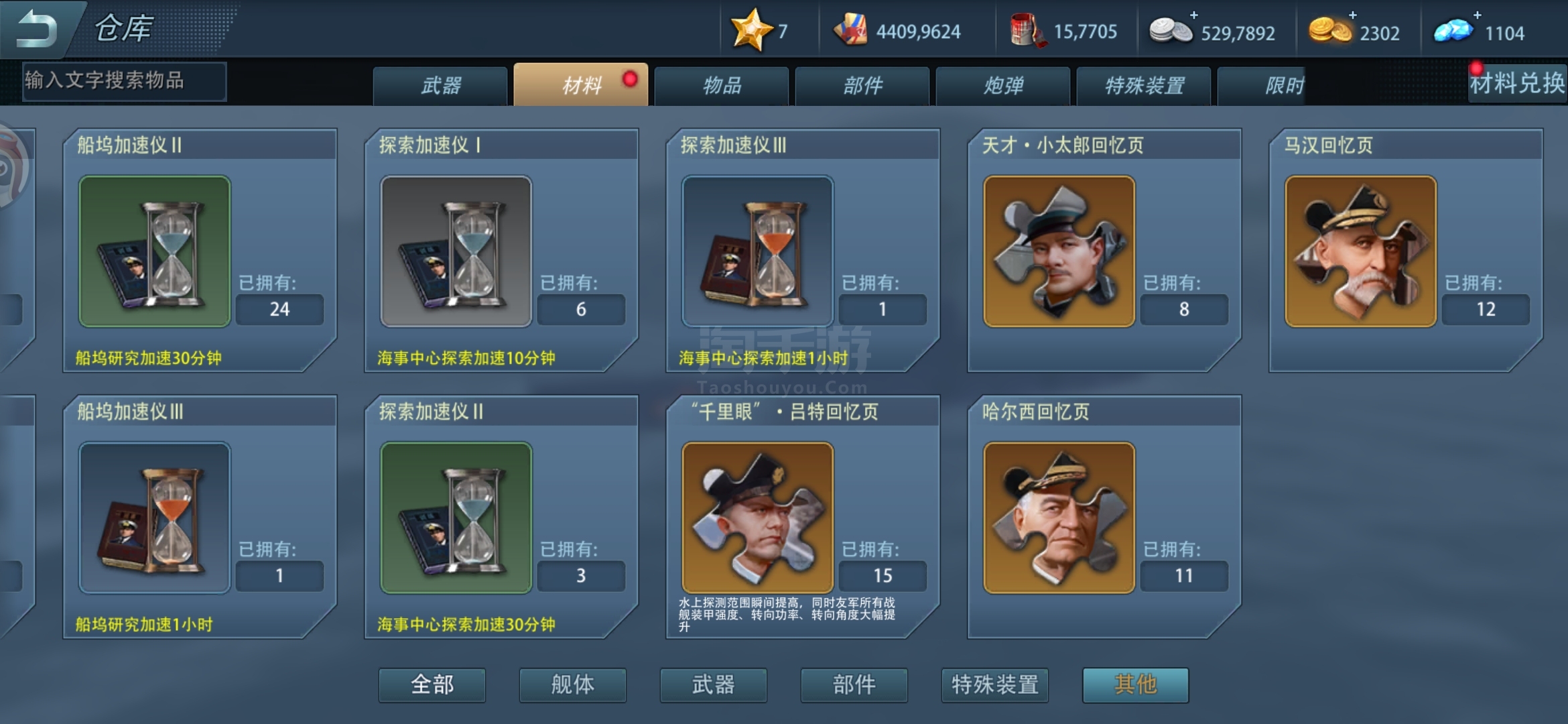The image size is (1568, 724).
Task: Select the 船坞加速仪 III hourglass item
Action: 155,518
